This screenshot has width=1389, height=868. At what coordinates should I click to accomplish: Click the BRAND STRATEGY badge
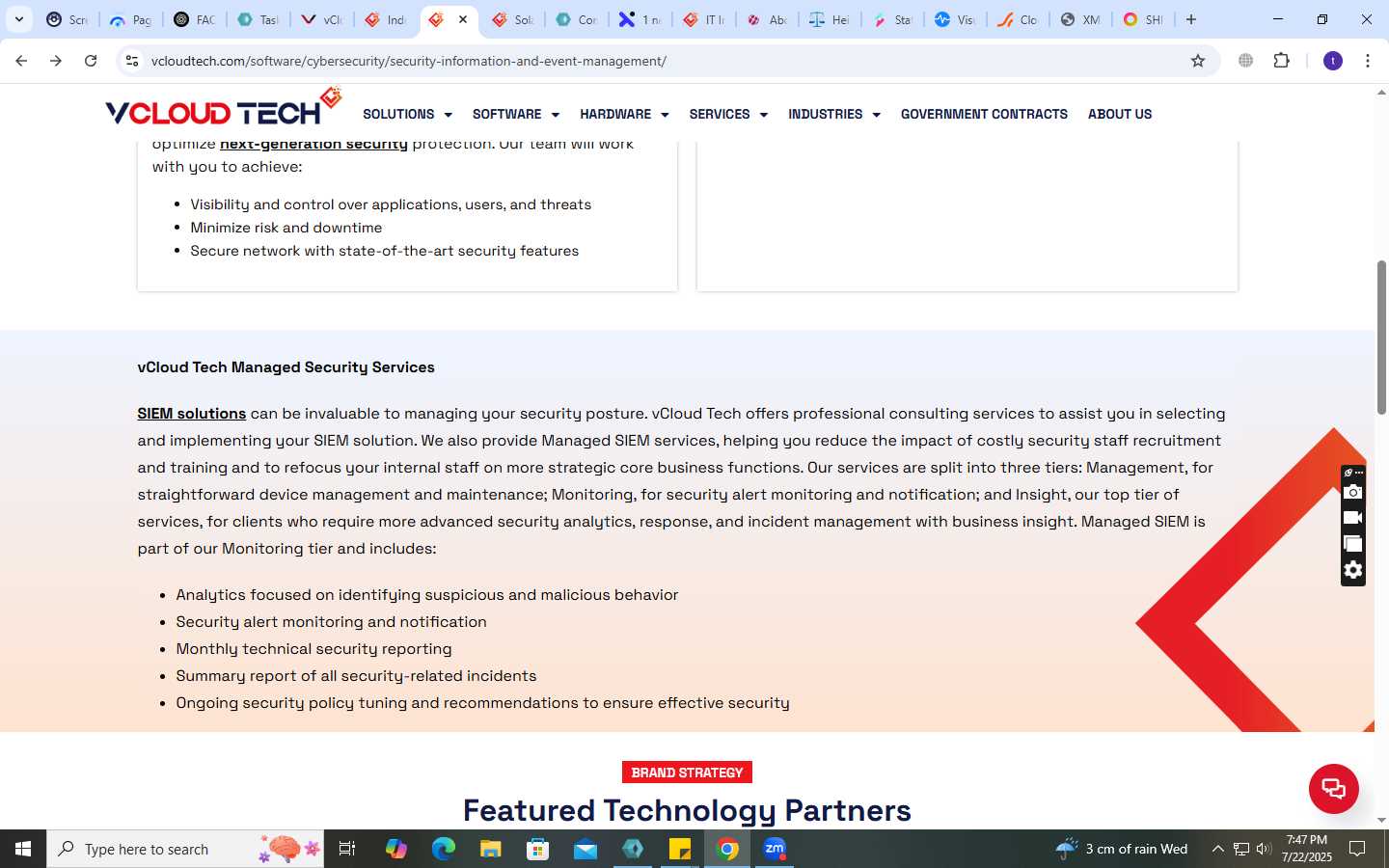[687, 773]
